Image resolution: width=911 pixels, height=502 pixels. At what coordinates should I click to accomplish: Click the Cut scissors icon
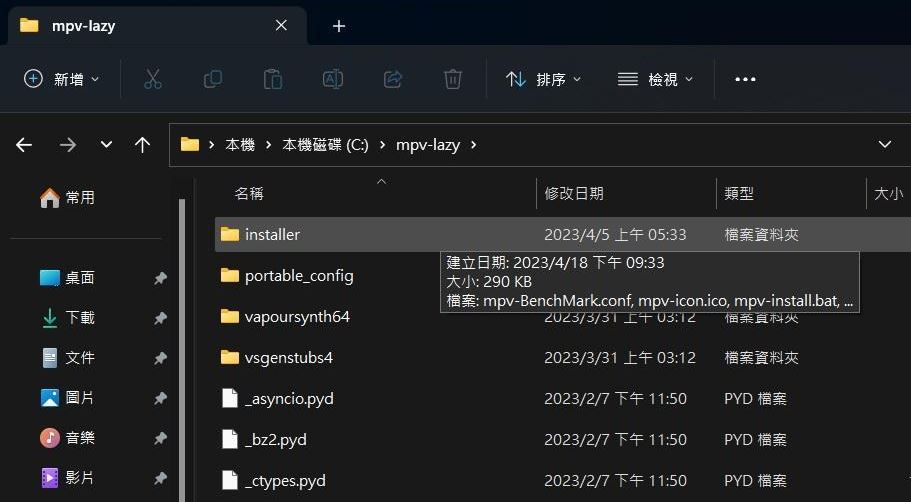[x=152, y=79]
